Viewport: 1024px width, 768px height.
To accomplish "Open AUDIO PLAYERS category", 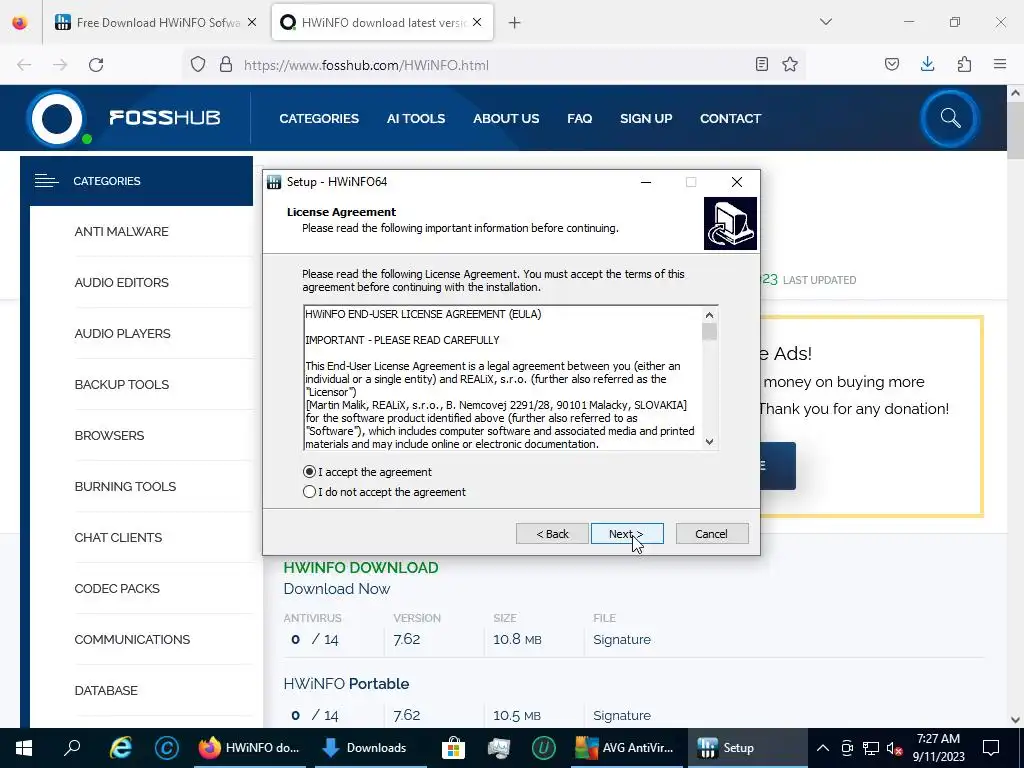I will [x=122, y=334].
